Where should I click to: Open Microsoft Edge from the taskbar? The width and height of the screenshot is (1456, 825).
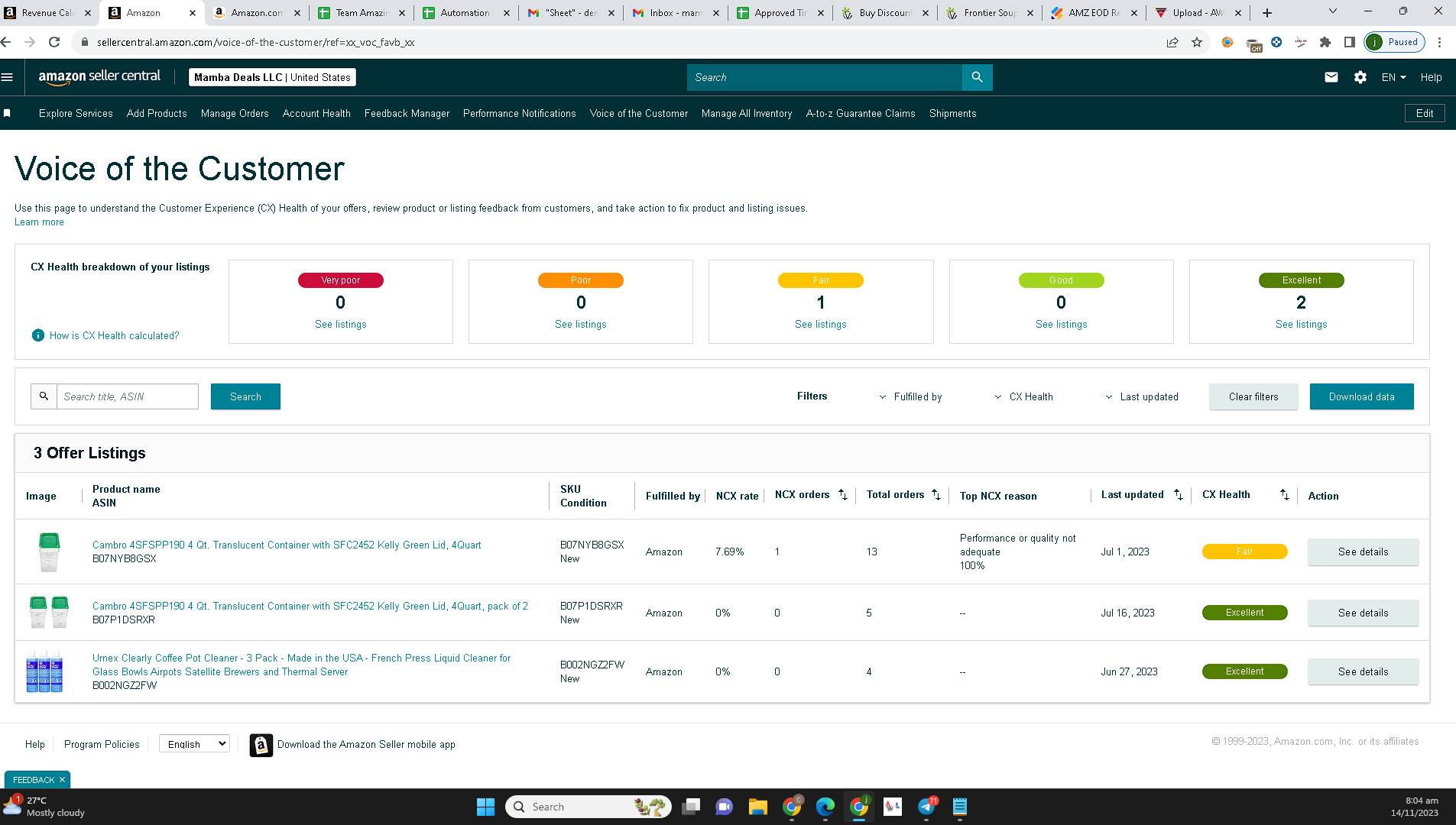(x=825, y=807)
